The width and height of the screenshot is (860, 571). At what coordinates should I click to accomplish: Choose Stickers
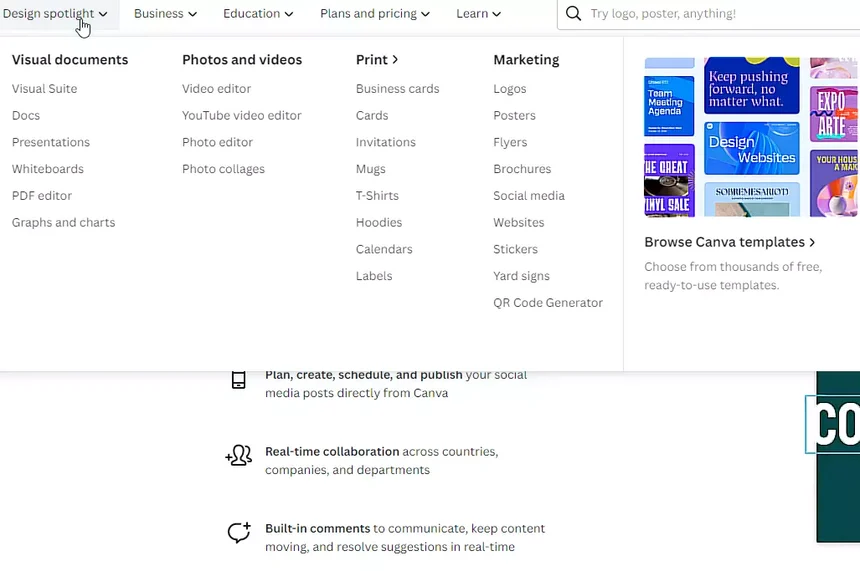[516, 249]
